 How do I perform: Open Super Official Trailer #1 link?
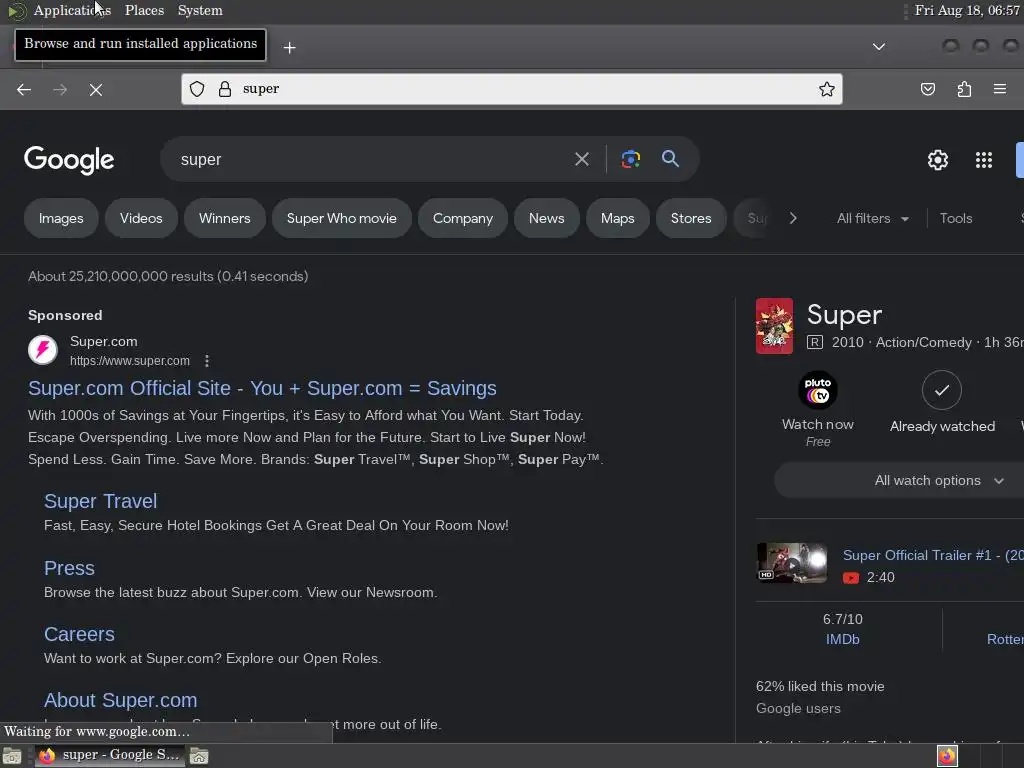point(933,555)
